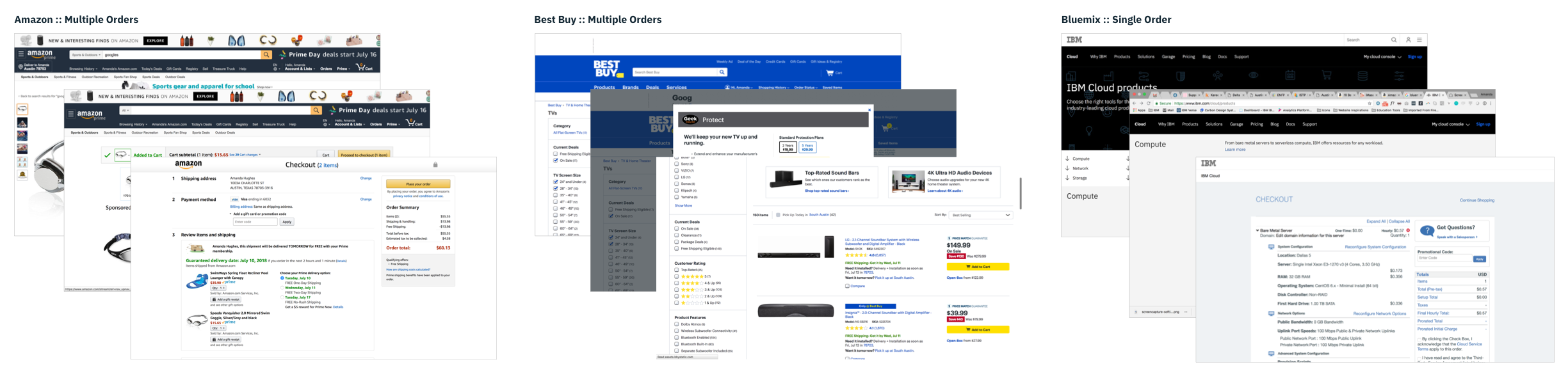Click the Best Buy logo in back window
The width and height of the screenshot is (1568, 378).
click(x=608, y=68)
